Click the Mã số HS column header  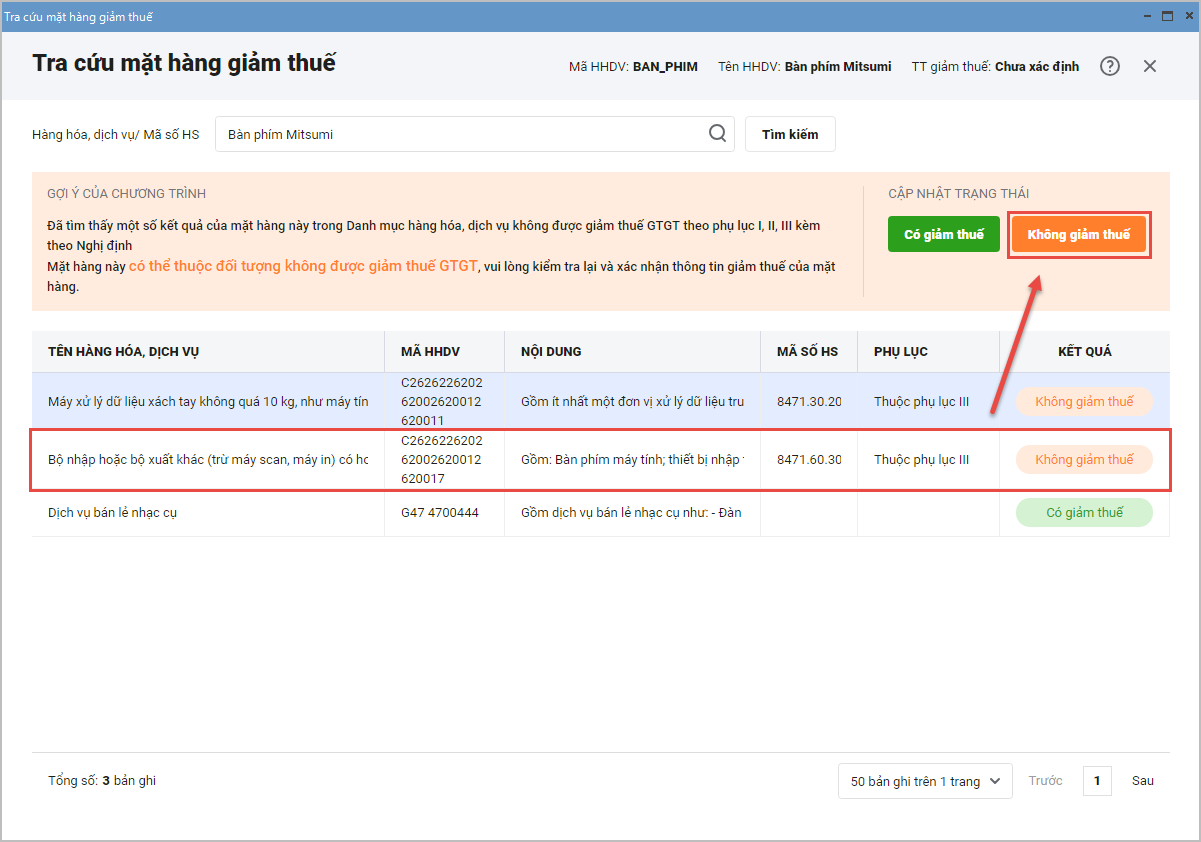(x=807, y=352)
